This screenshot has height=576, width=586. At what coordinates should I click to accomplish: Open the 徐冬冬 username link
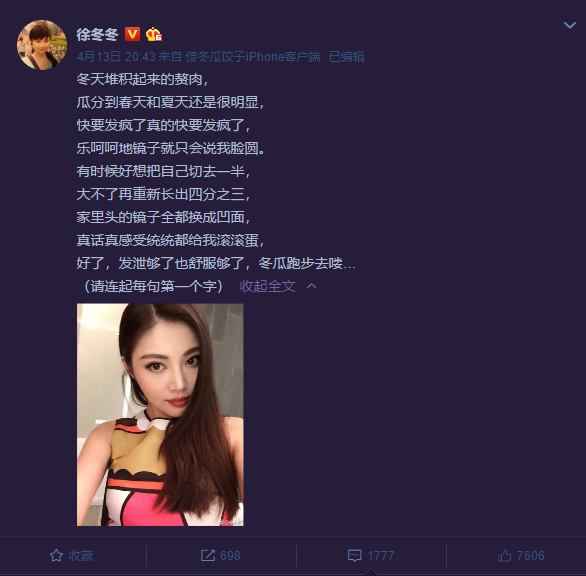tap(97, 34)
